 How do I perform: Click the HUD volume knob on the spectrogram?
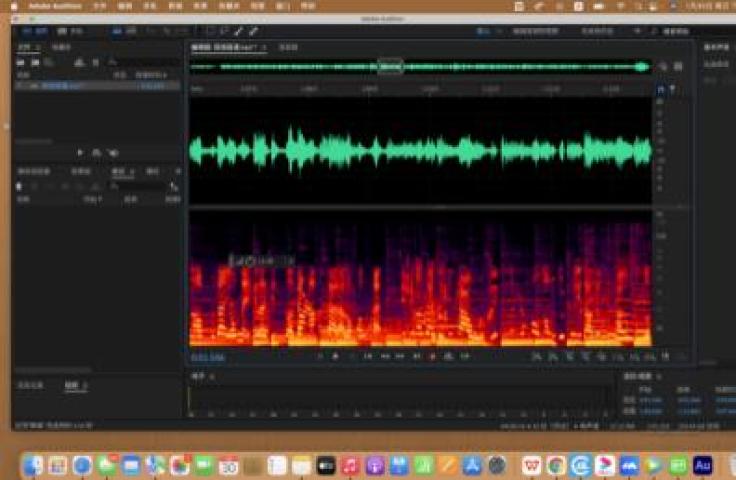coord(241,261)
